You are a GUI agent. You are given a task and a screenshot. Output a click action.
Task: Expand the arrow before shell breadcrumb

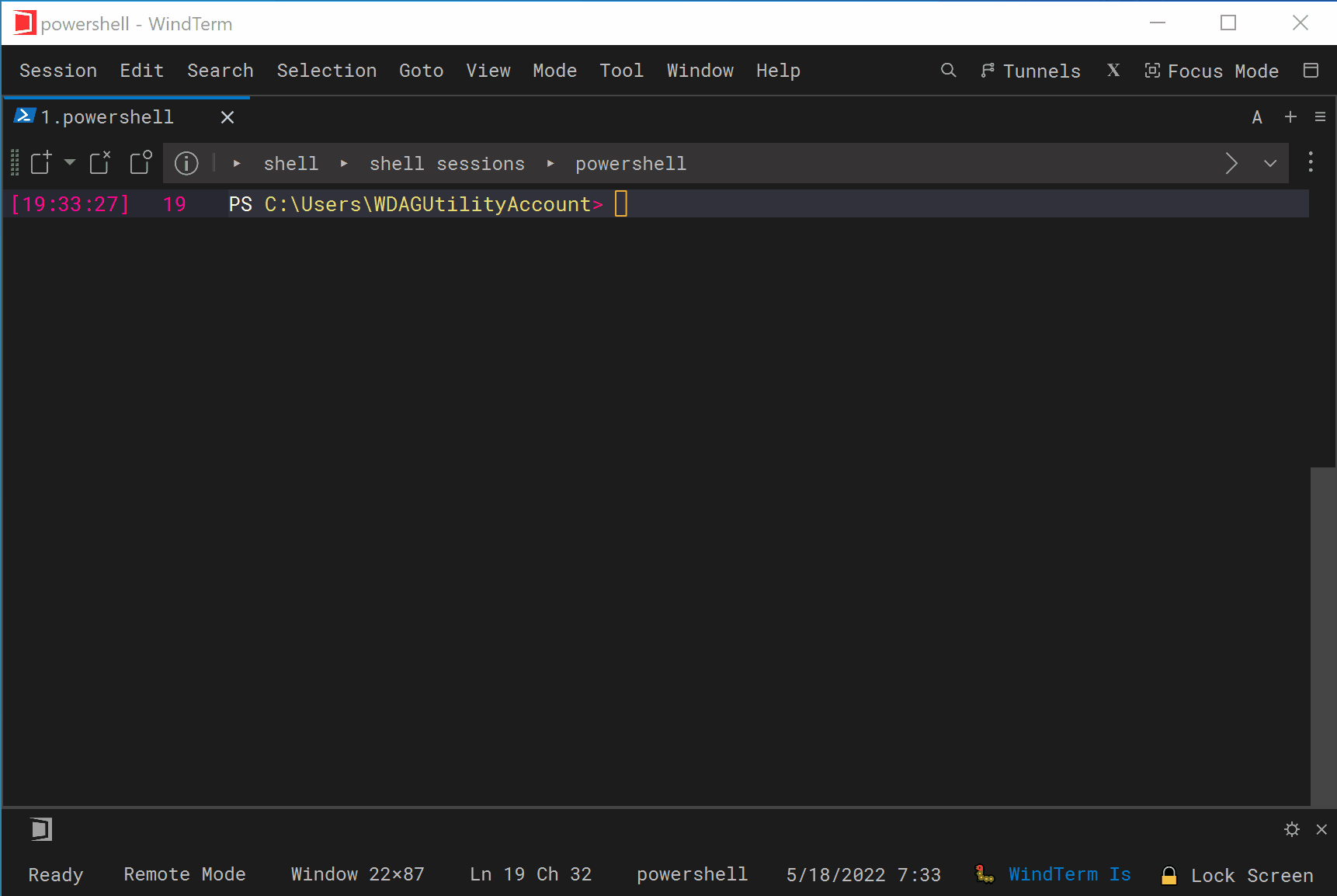tap(237, 164)
